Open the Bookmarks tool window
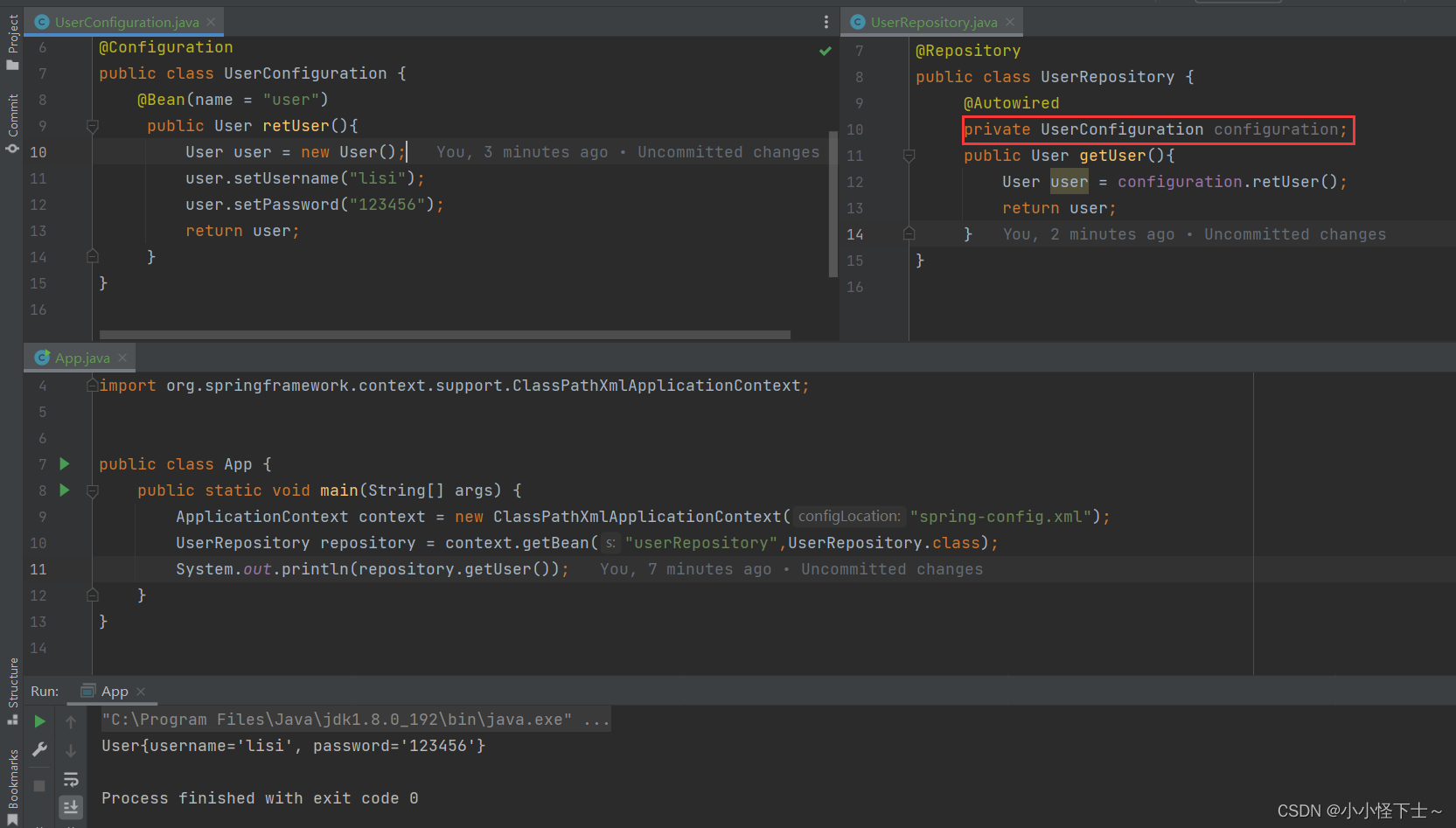Viewport: 1456px width, 828px height. point(12,785)
